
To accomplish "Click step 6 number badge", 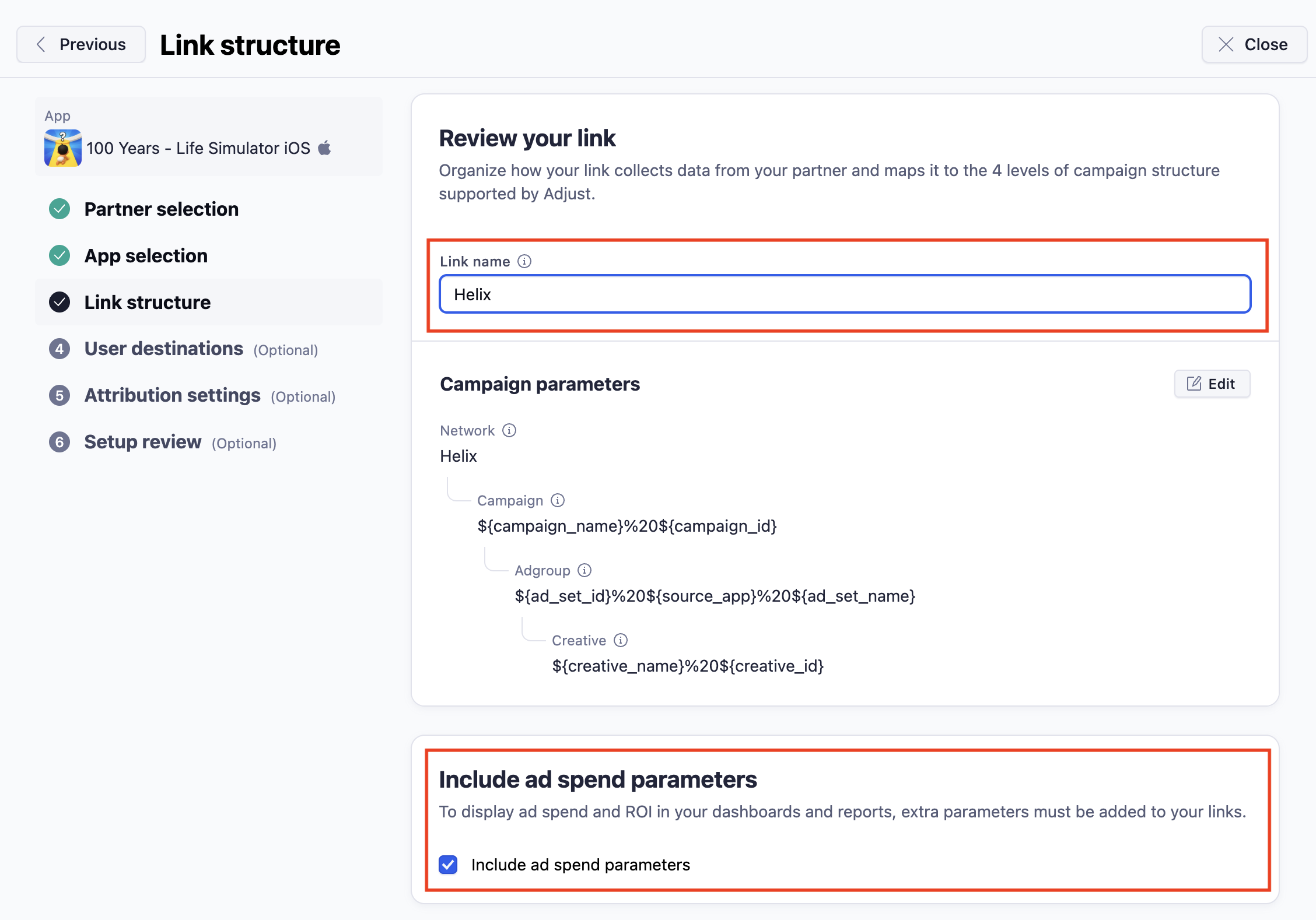I will point(60,442).
